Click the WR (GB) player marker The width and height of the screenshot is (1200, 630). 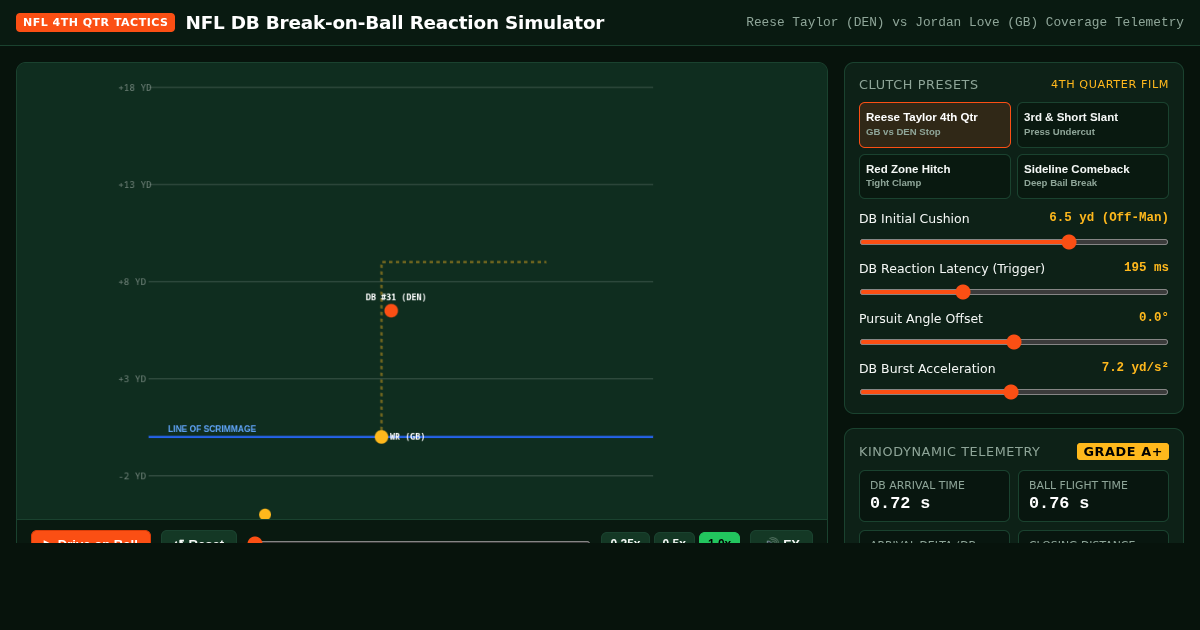pyautogui.click(x=381, y=437)
